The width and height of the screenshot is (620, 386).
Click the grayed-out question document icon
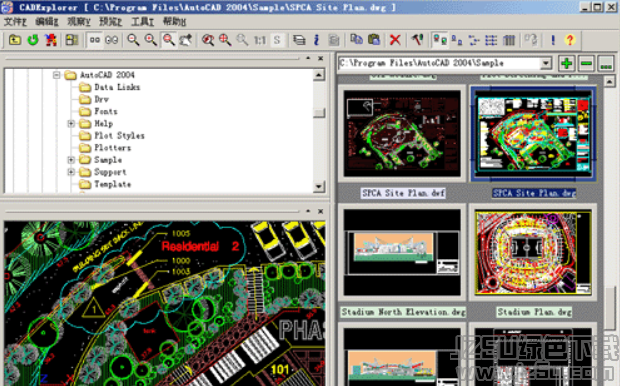coord(531,40)
